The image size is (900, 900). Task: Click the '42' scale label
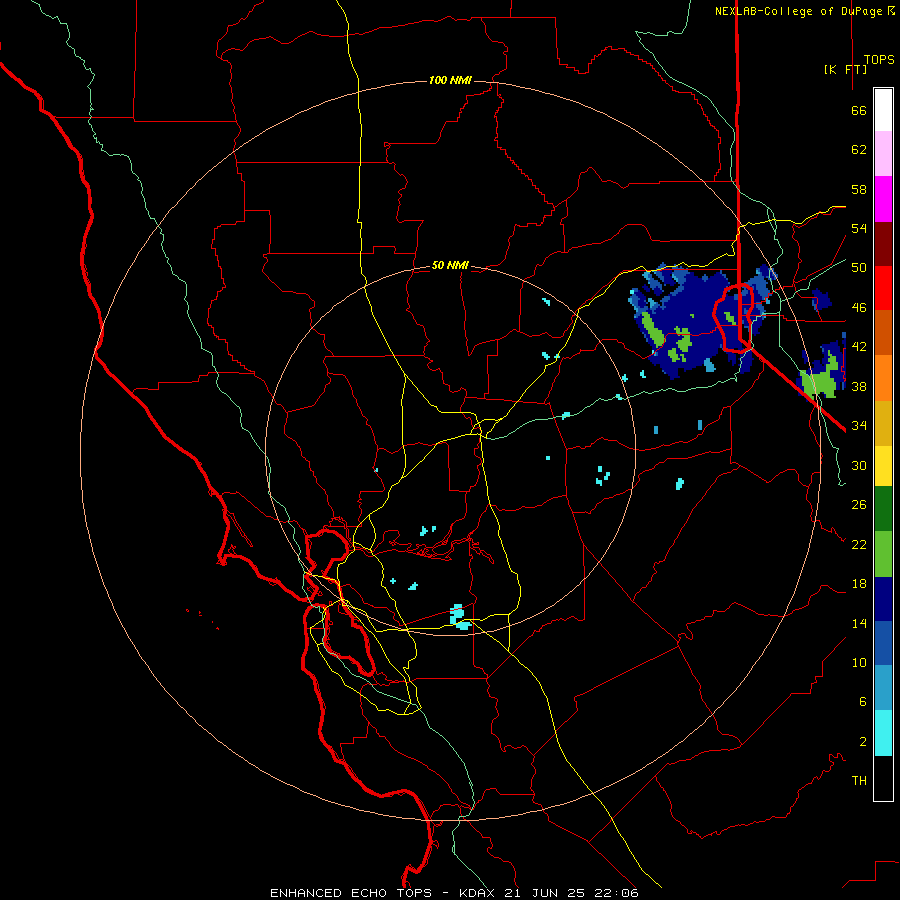click(859, 347)
